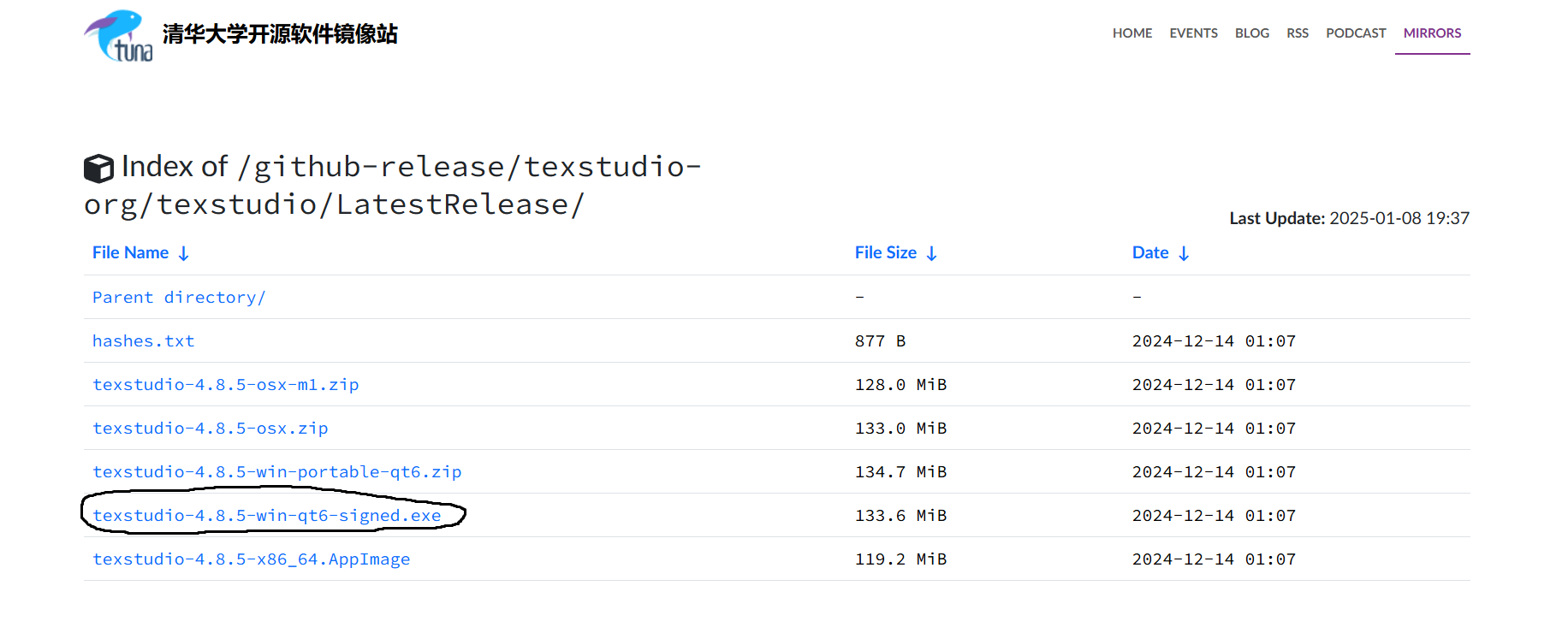Click the package box icon beside Index of
The width and height of the screenshot is (1568, 639).
[x=98, y=168]
